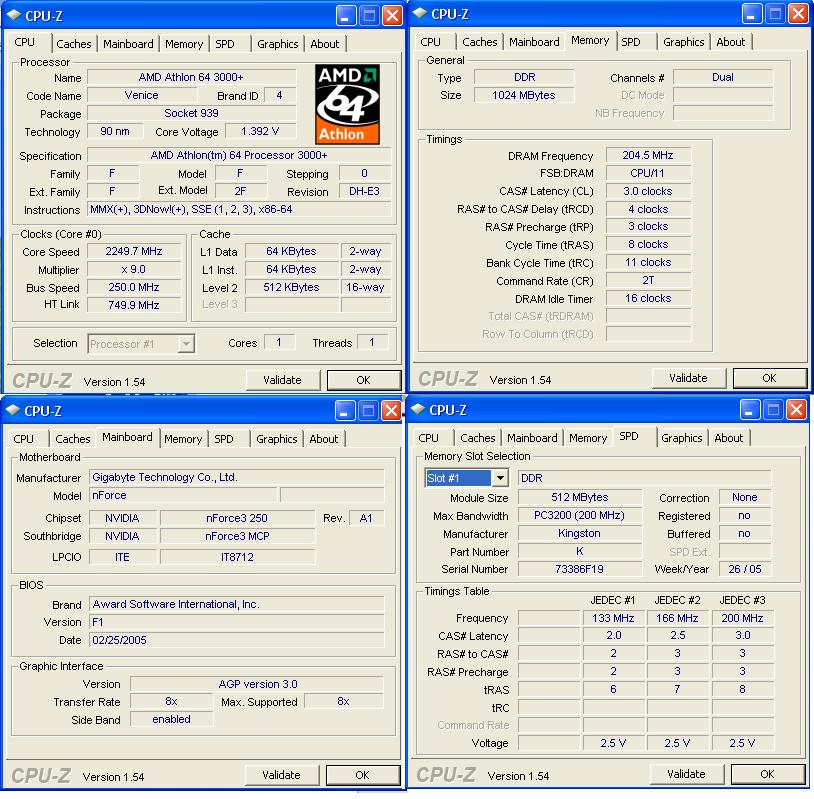Close the SPD tab window
The image size is (814, 799).
(796, 409)
